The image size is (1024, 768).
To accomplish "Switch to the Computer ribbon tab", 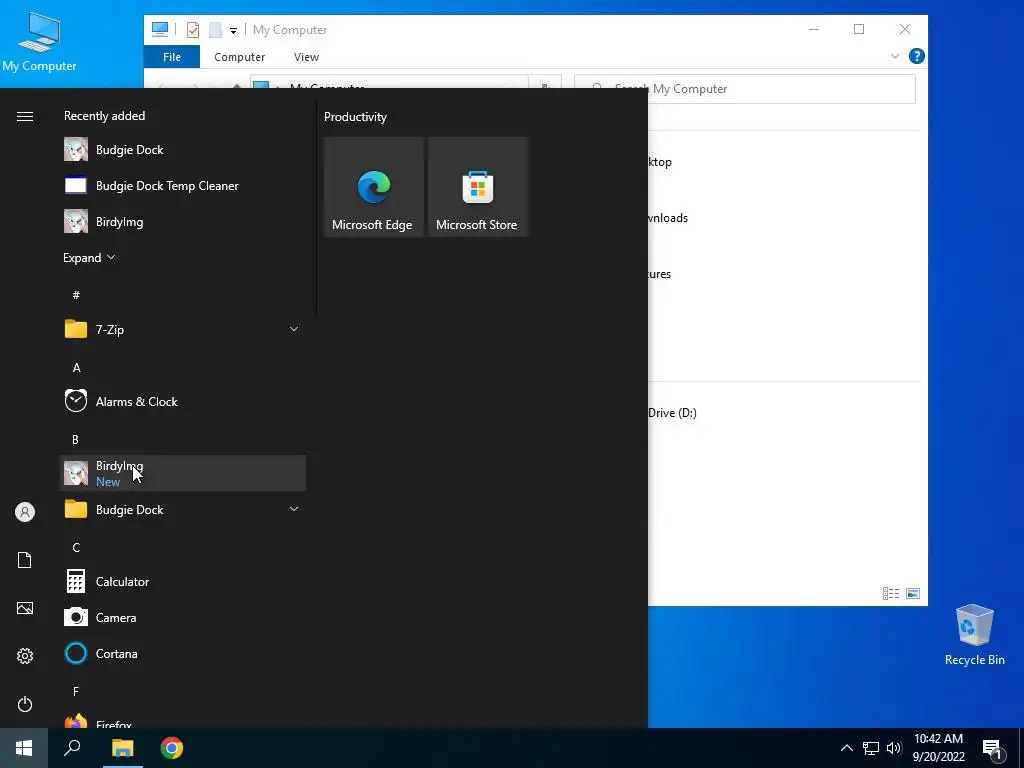I will 240,57.
